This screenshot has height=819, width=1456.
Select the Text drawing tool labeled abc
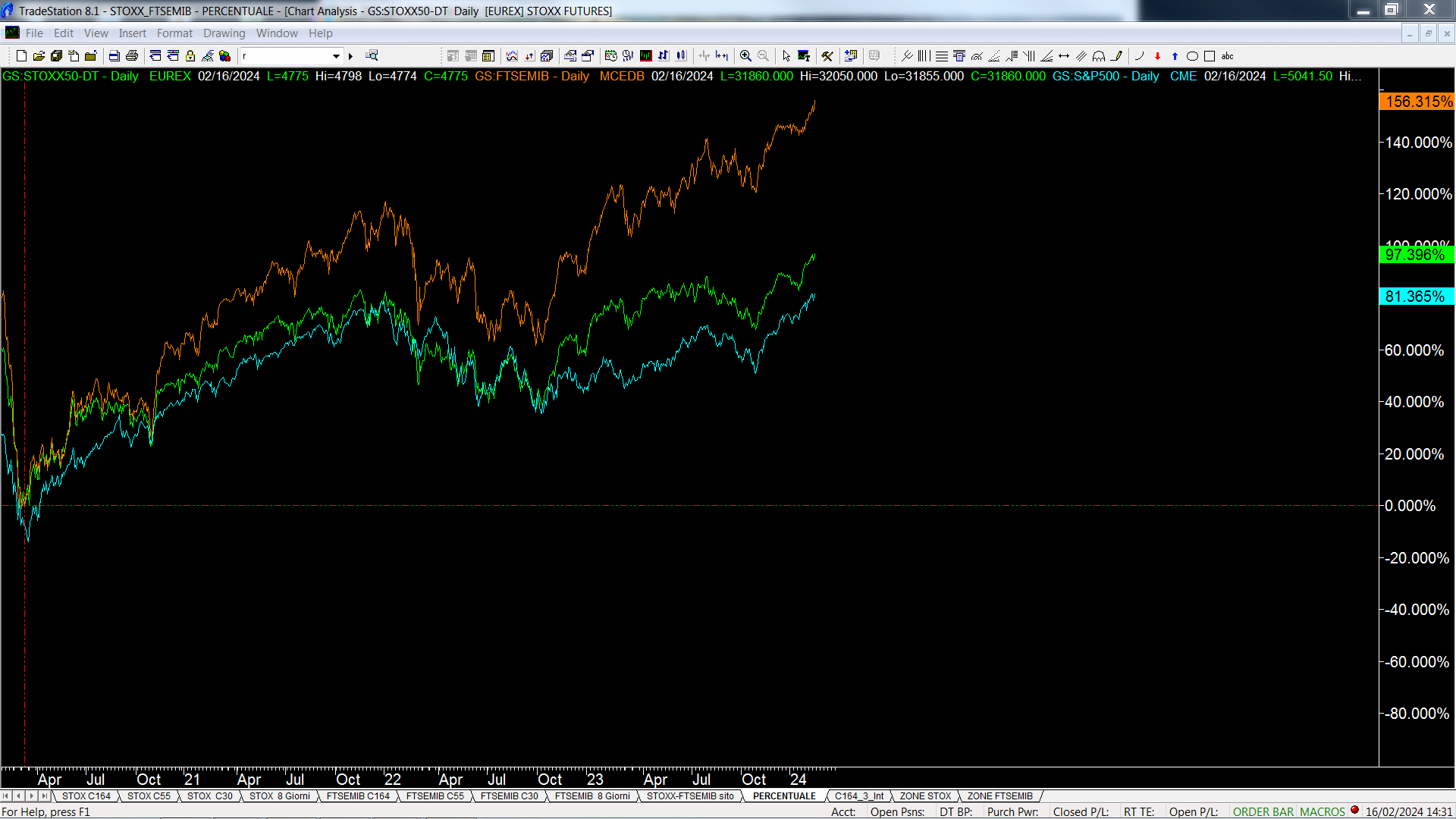point(1227,56)
